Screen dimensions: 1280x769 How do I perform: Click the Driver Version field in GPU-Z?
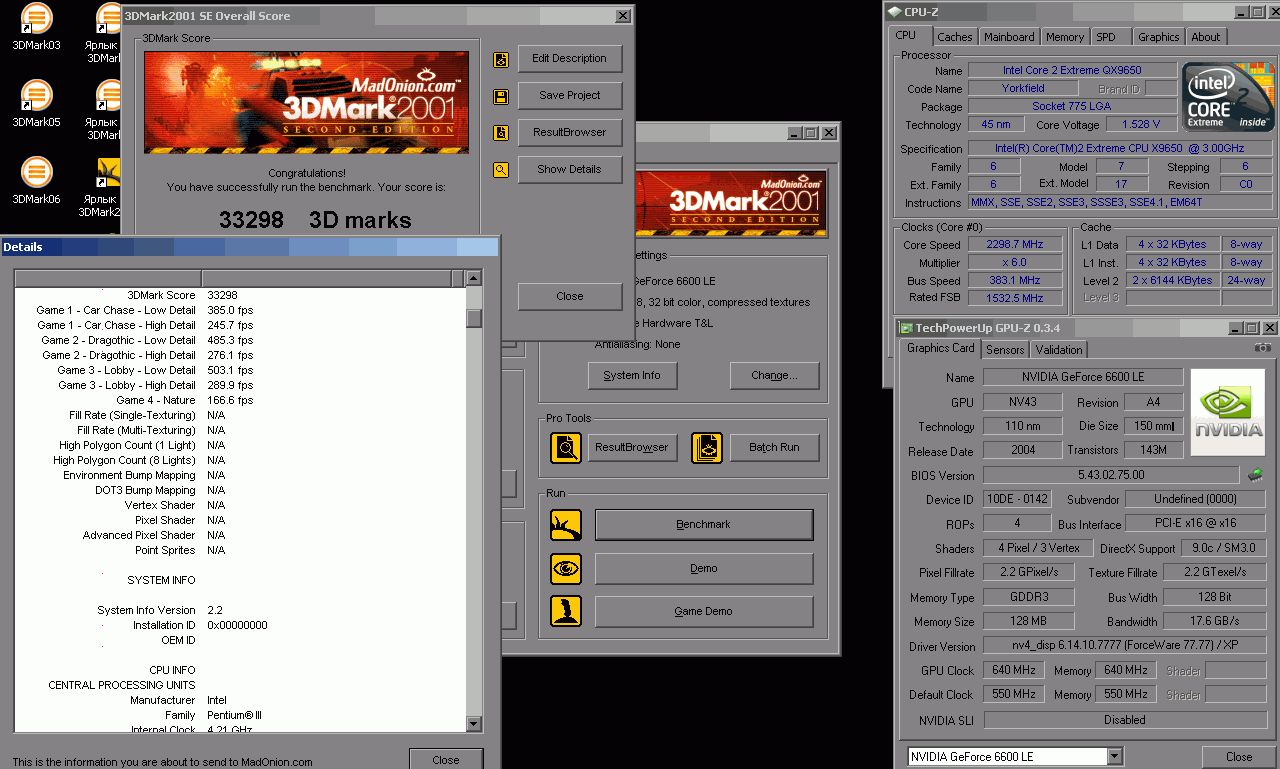pos(1125,647)
